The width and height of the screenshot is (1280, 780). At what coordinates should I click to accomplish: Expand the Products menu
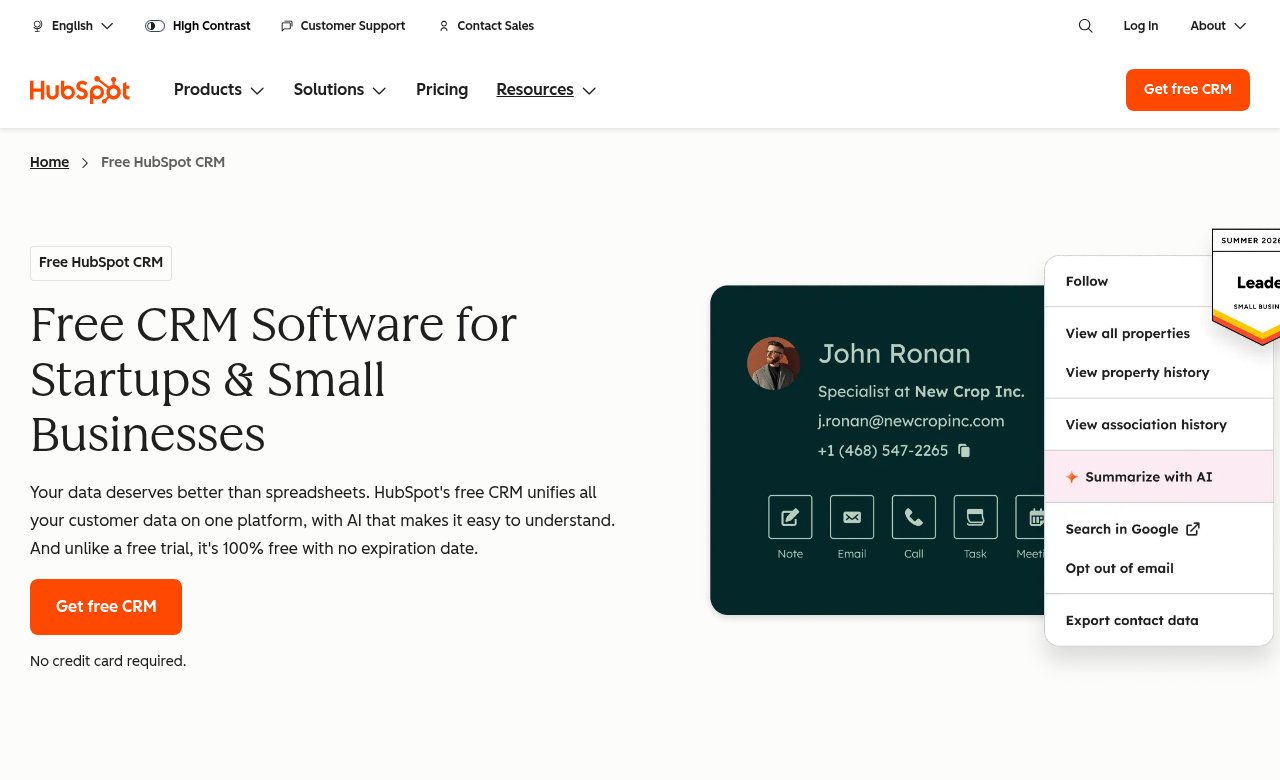(219, 90)
